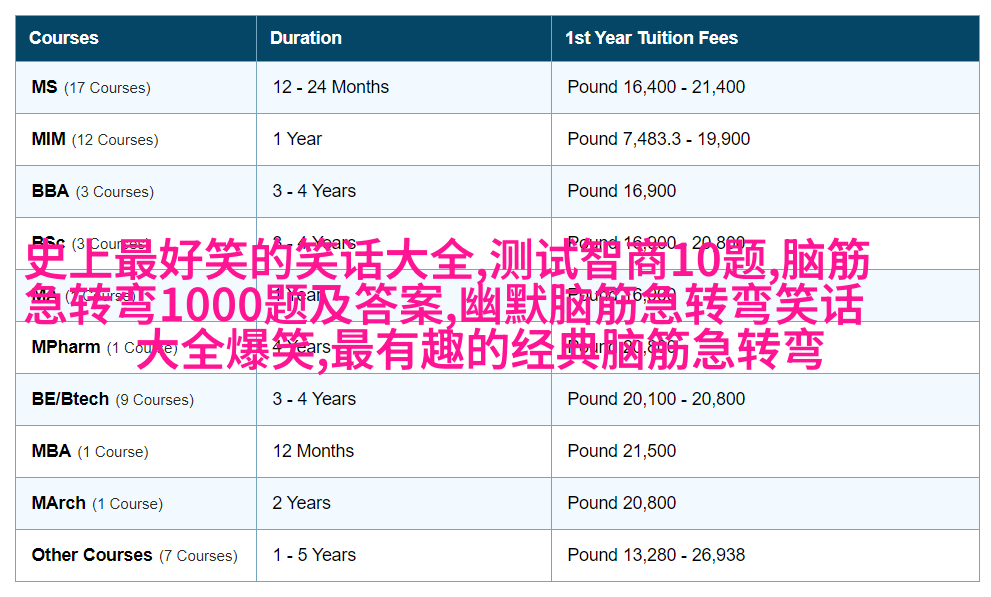Viewport: 991px width, 597px height.
Task: Click the pink Chinese overlay caption text
Action: point(447,305)
